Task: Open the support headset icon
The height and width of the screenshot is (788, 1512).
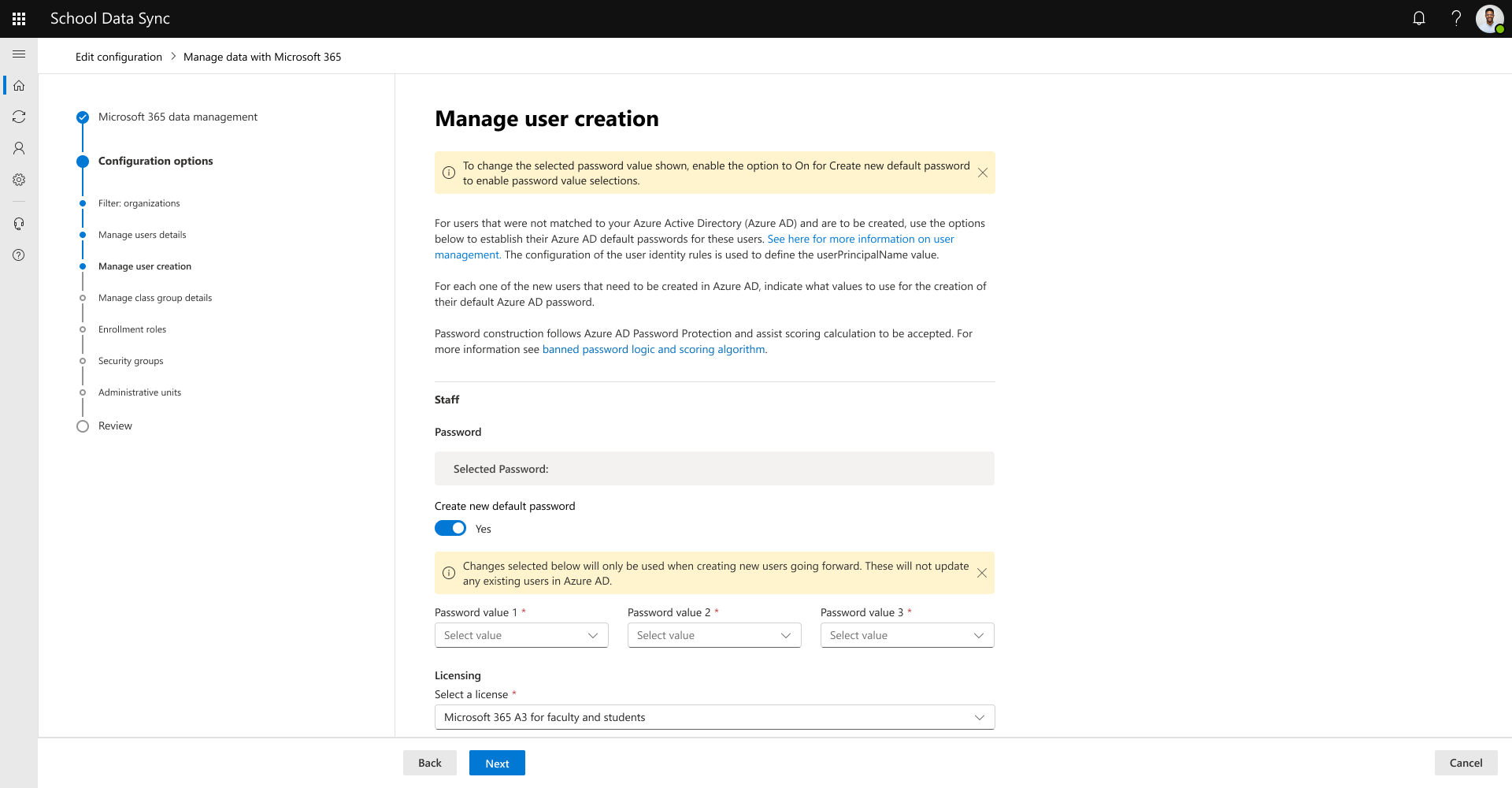Action: [19, 224]
